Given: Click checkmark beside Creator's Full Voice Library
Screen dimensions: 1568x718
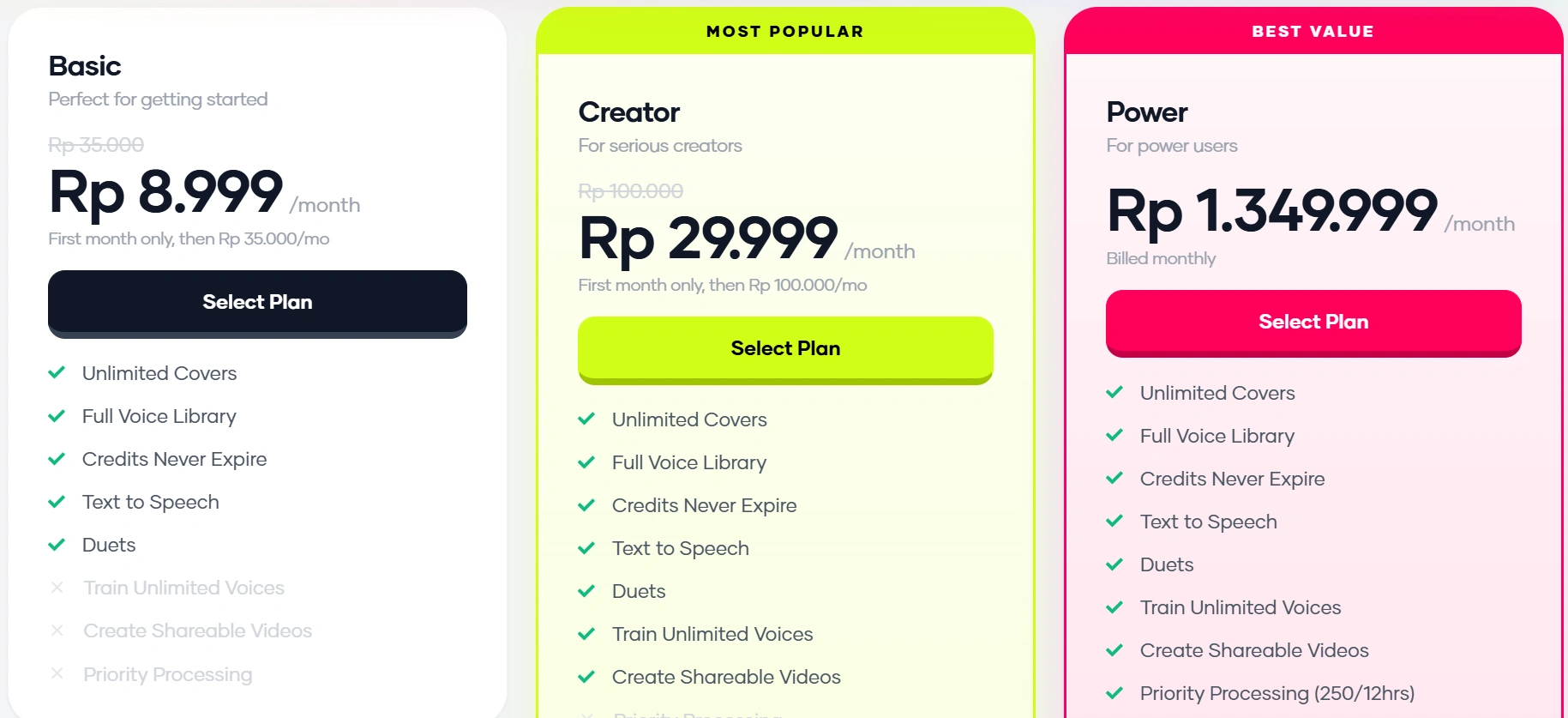Looking at the screenshot, I should click(x=586, y=462).
